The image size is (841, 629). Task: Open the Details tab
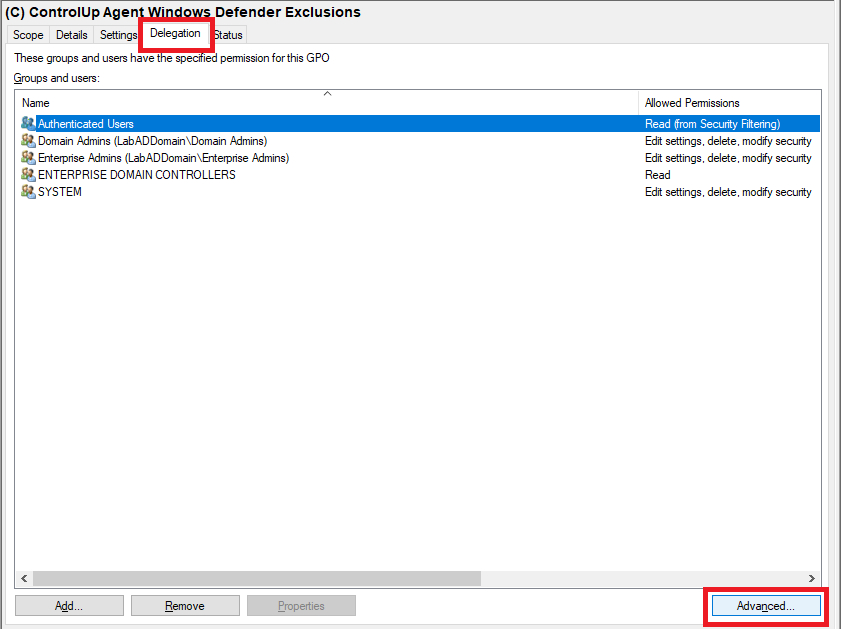pyautogui.click(x=72, y=35)
